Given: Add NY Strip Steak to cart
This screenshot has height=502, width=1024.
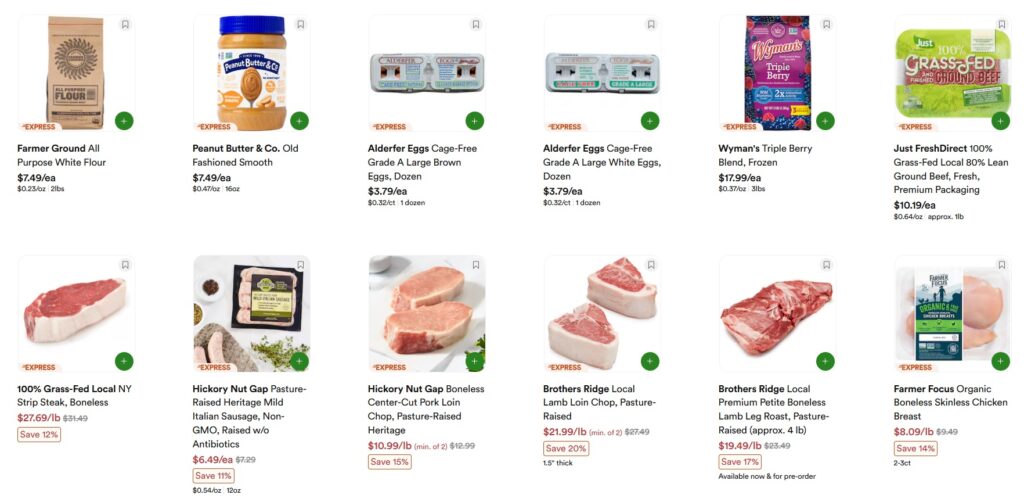Looking at the screenshot, I should pos(124,361).
